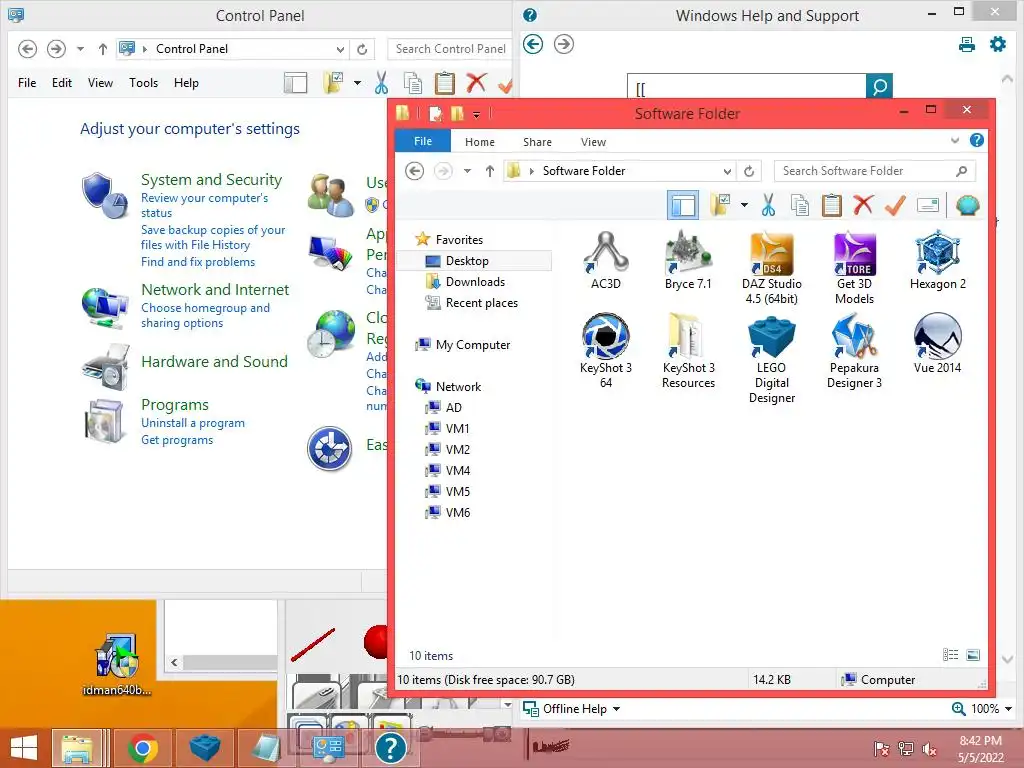Click the Search Software Folder field

point(874,171)
